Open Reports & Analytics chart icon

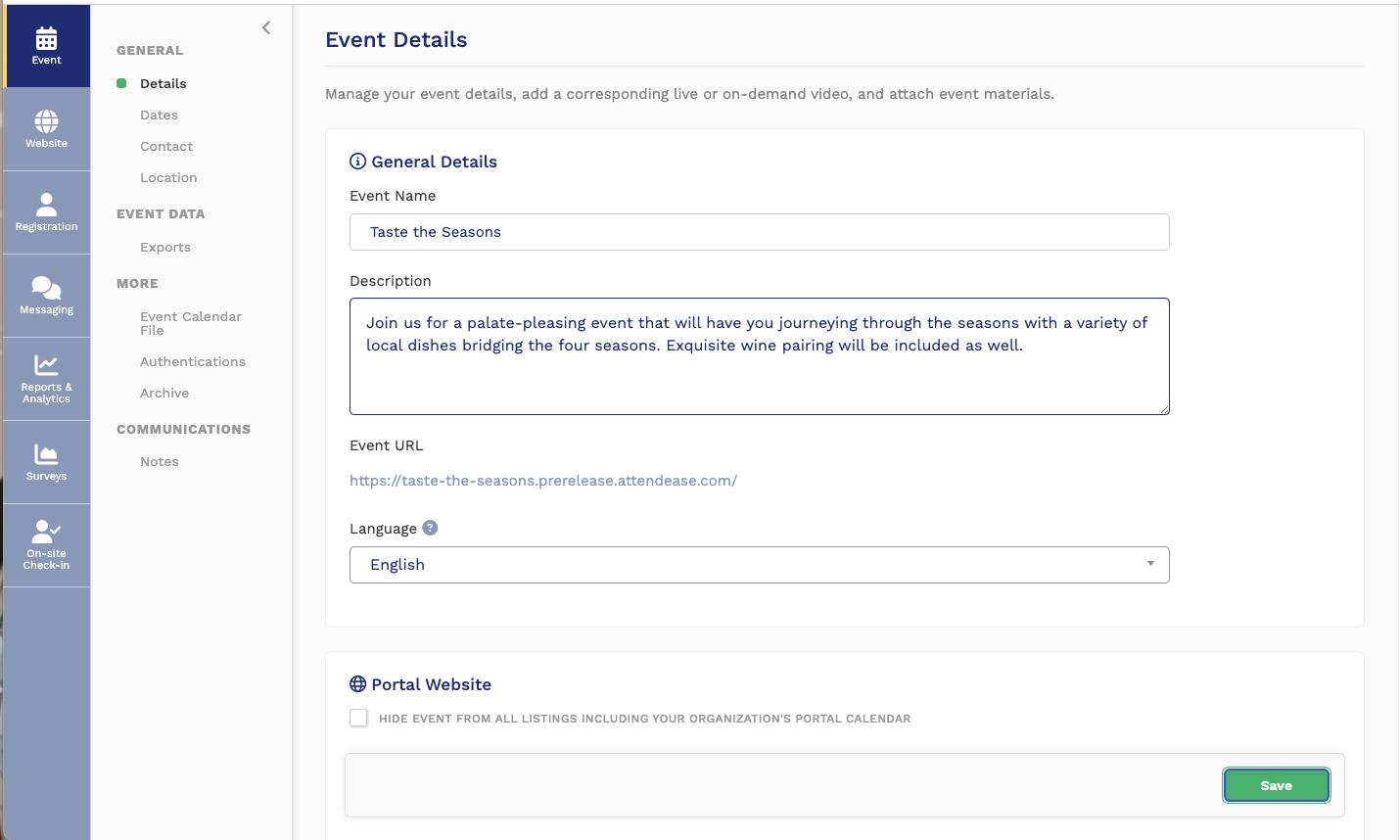coord(46,379)
